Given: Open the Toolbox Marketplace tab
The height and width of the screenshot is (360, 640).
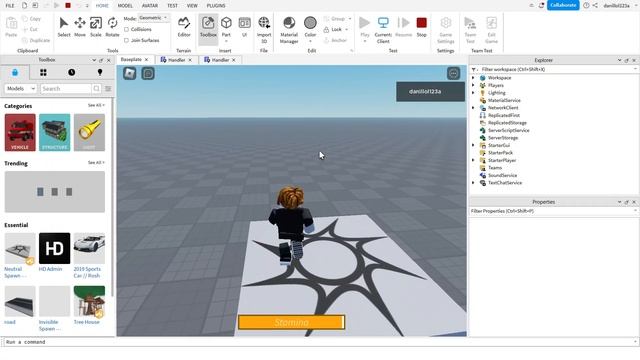Looking at the screenshot, I should tap(15, 72).
